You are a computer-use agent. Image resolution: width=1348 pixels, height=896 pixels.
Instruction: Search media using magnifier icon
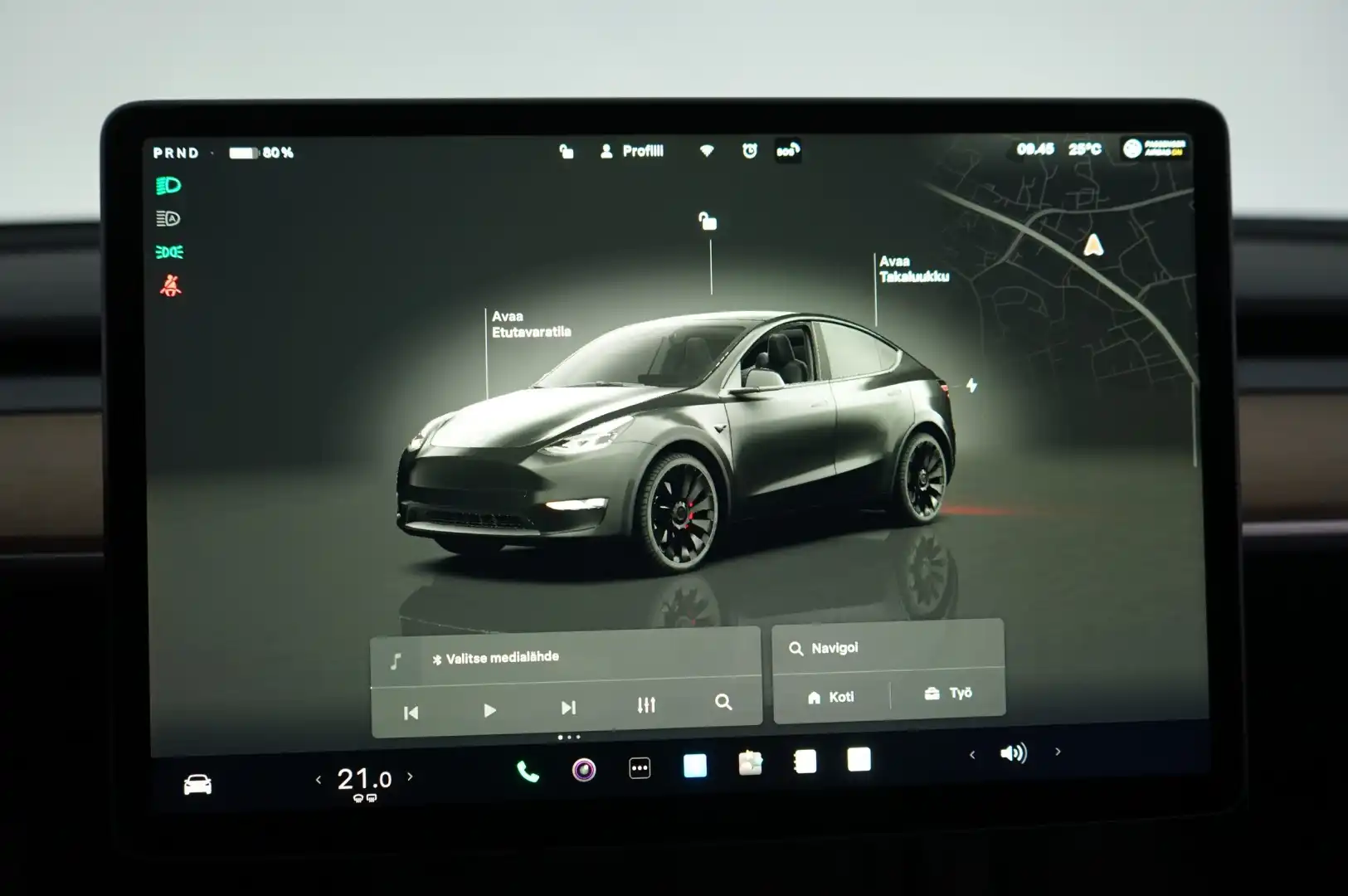tap(723, 703)
